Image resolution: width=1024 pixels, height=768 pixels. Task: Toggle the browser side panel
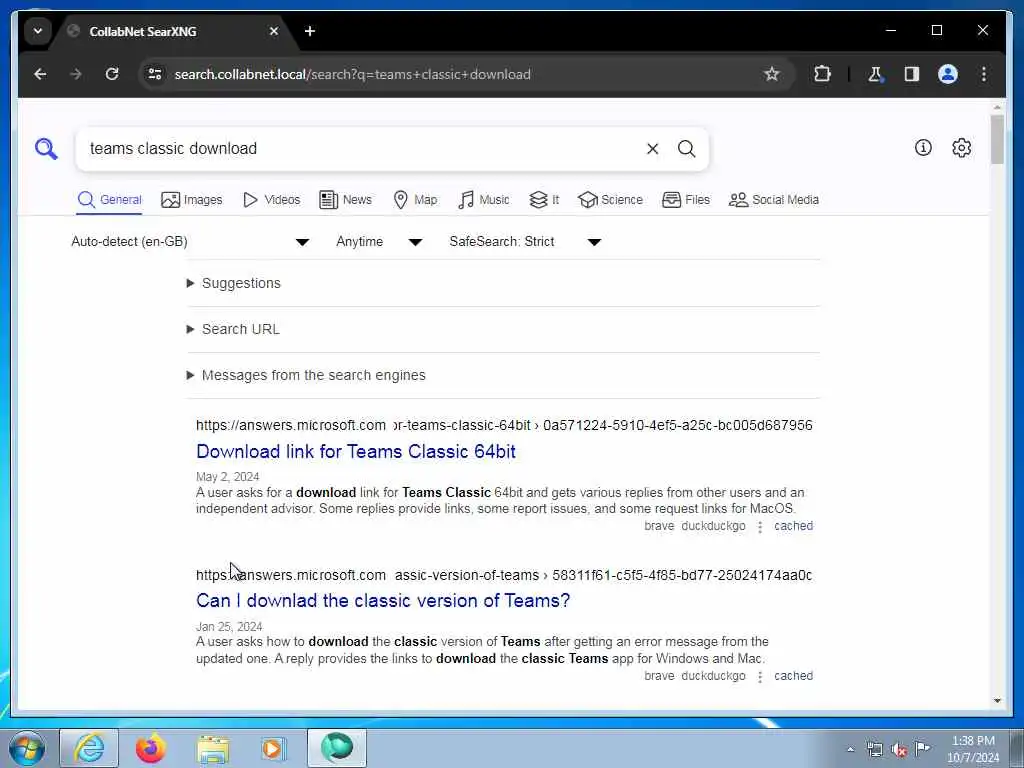click(x=912, y=74)
